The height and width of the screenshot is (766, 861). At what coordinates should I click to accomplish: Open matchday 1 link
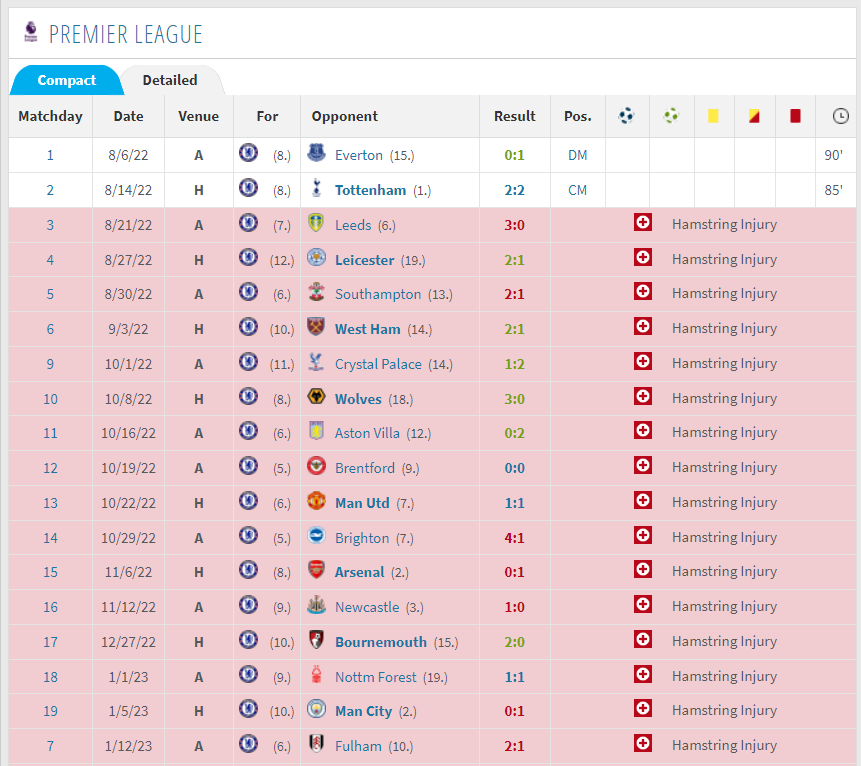[50, 155]
